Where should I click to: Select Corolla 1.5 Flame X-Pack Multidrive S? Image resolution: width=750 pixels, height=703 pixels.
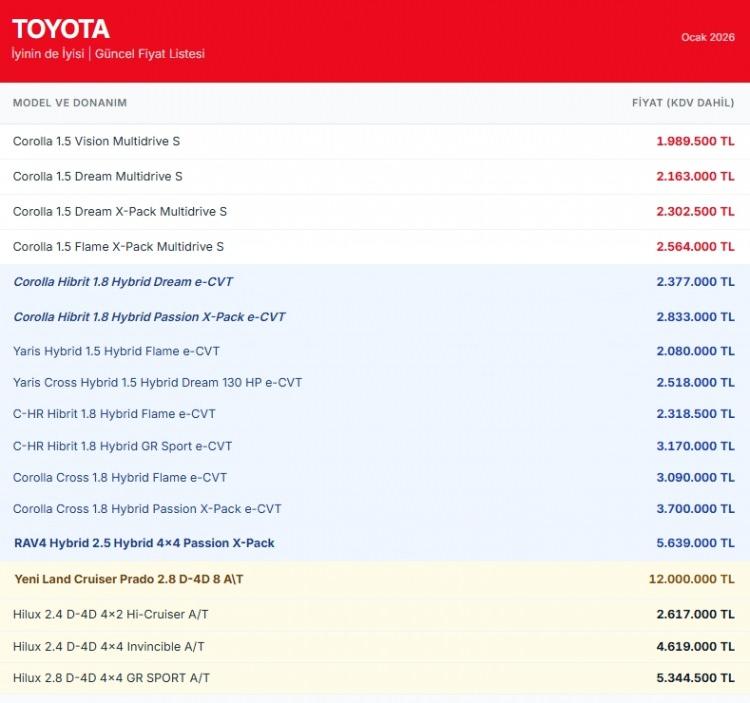(x=118, y=247)
